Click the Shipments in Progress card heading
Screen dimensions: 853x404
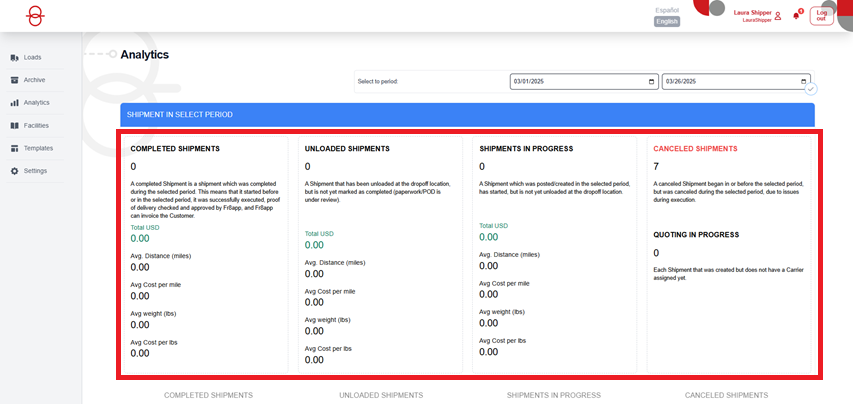pyautogui.click(x=526, y=148)
